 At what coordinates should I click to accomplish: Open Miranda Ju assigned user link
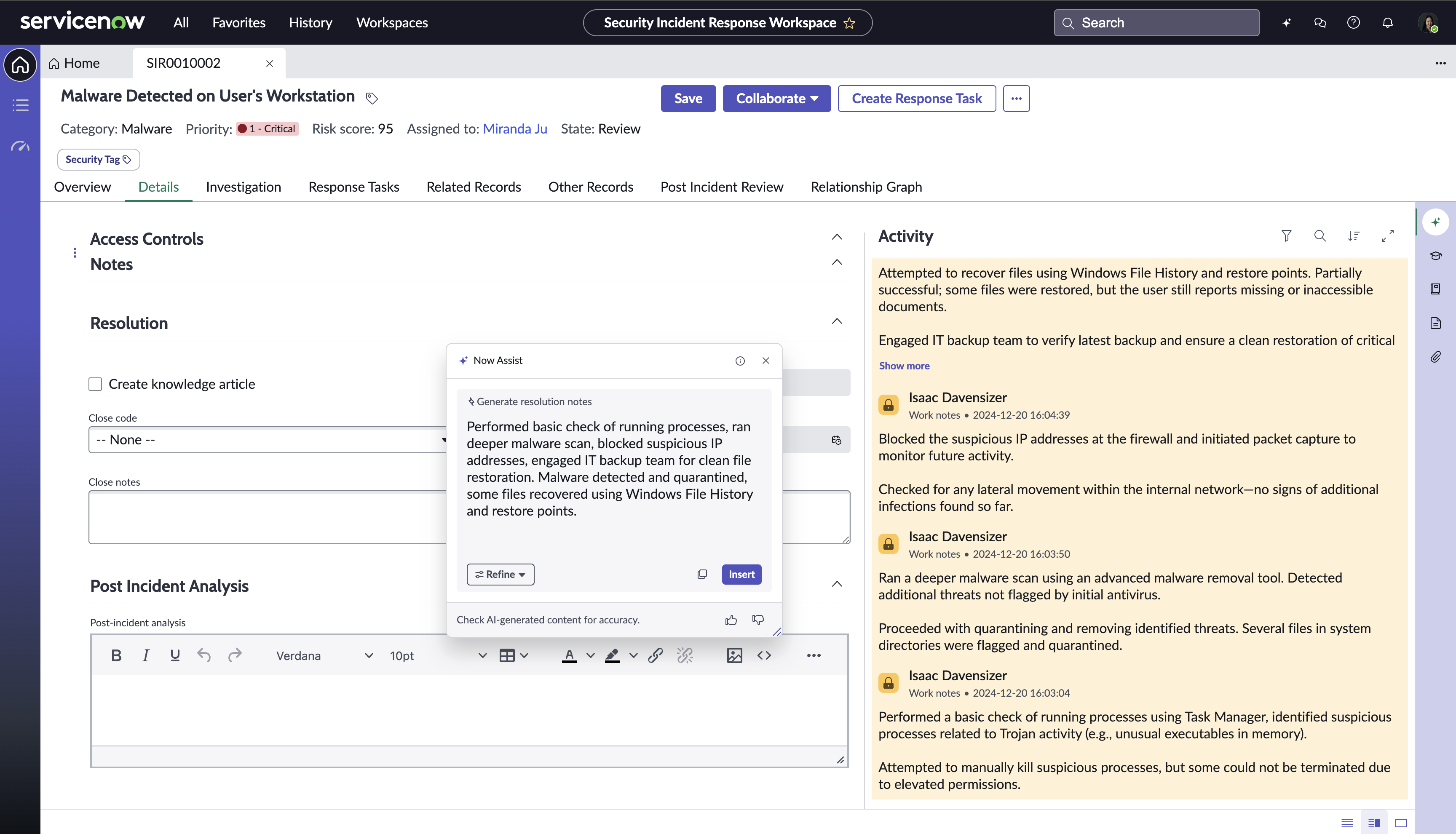(x=515, y=128)
